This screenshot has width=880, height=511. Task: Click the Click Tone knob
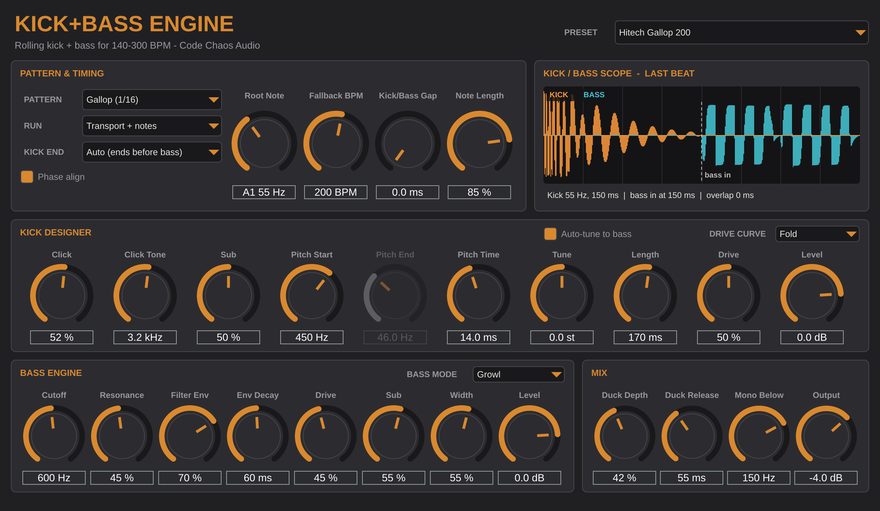145,294
